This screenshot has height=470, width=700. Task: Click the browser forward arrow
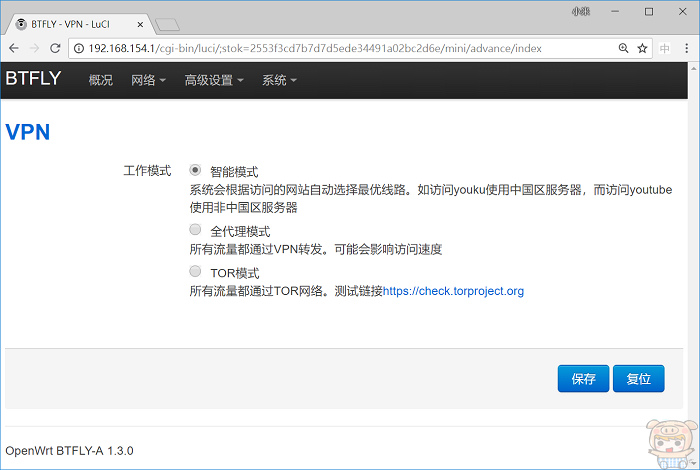pyautogui.click(x=35, y=48)
